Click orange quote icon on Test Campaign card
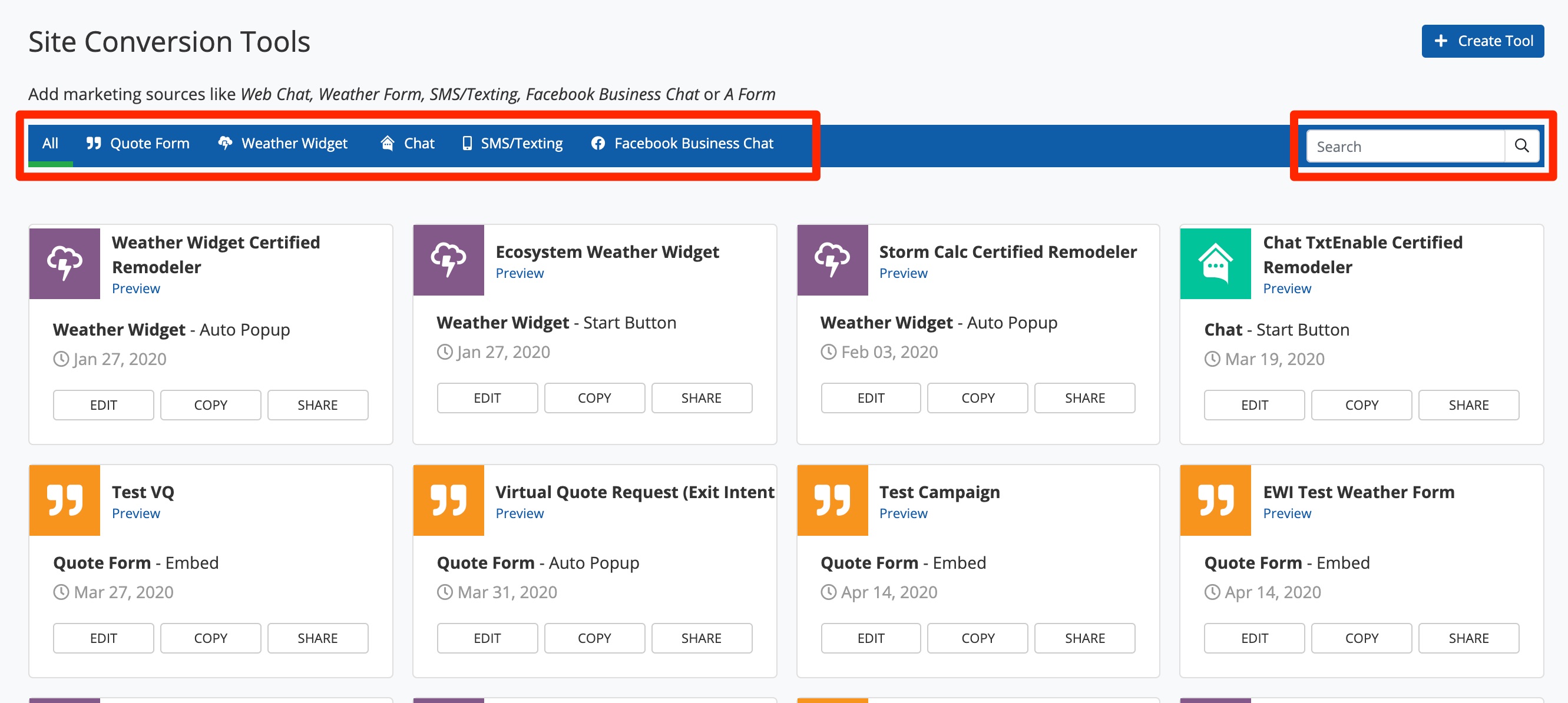This screenshot has width=1568, height=703. pyautogui.click(x=832, y=500)
